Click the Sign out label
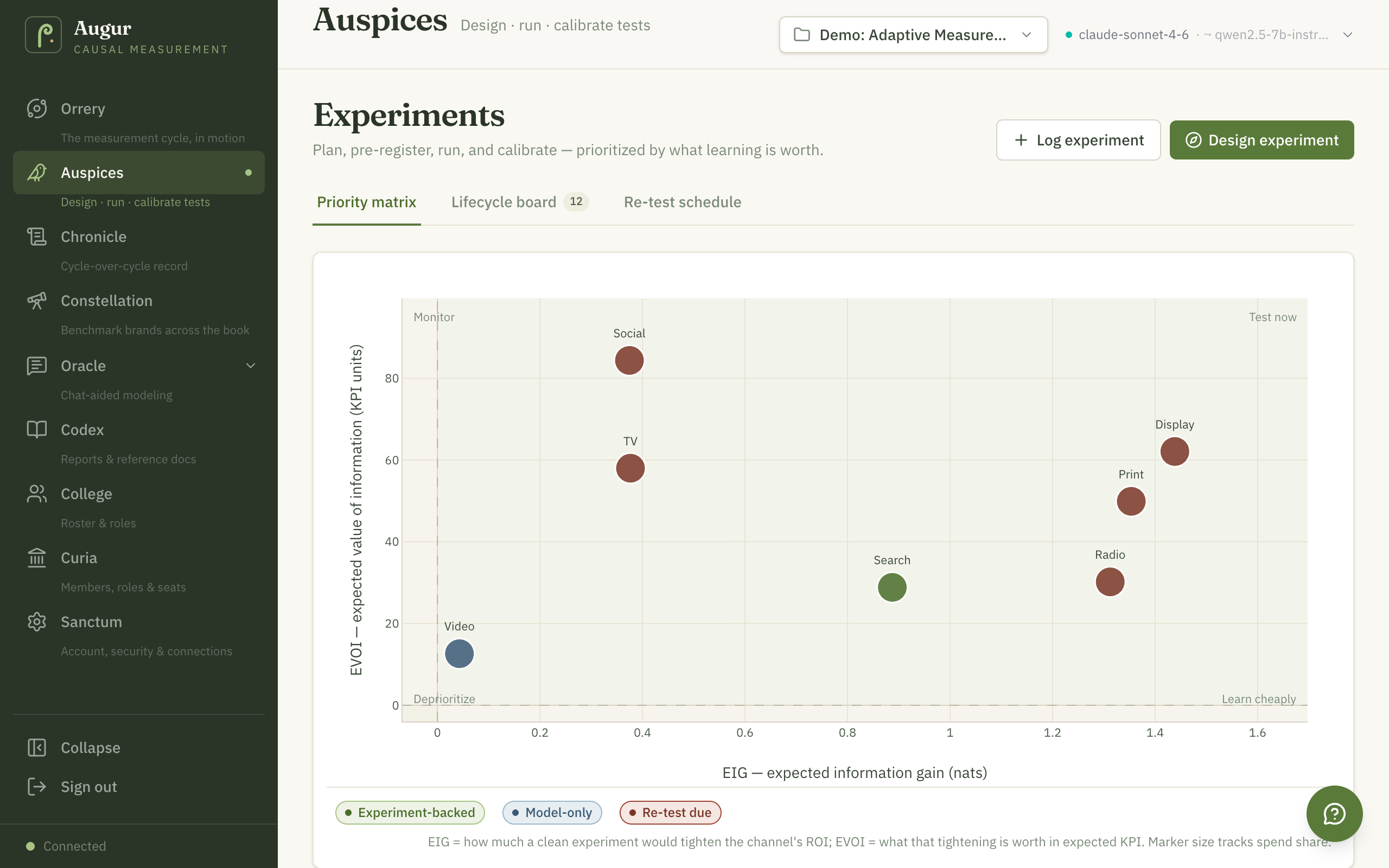 coord(89,787)
